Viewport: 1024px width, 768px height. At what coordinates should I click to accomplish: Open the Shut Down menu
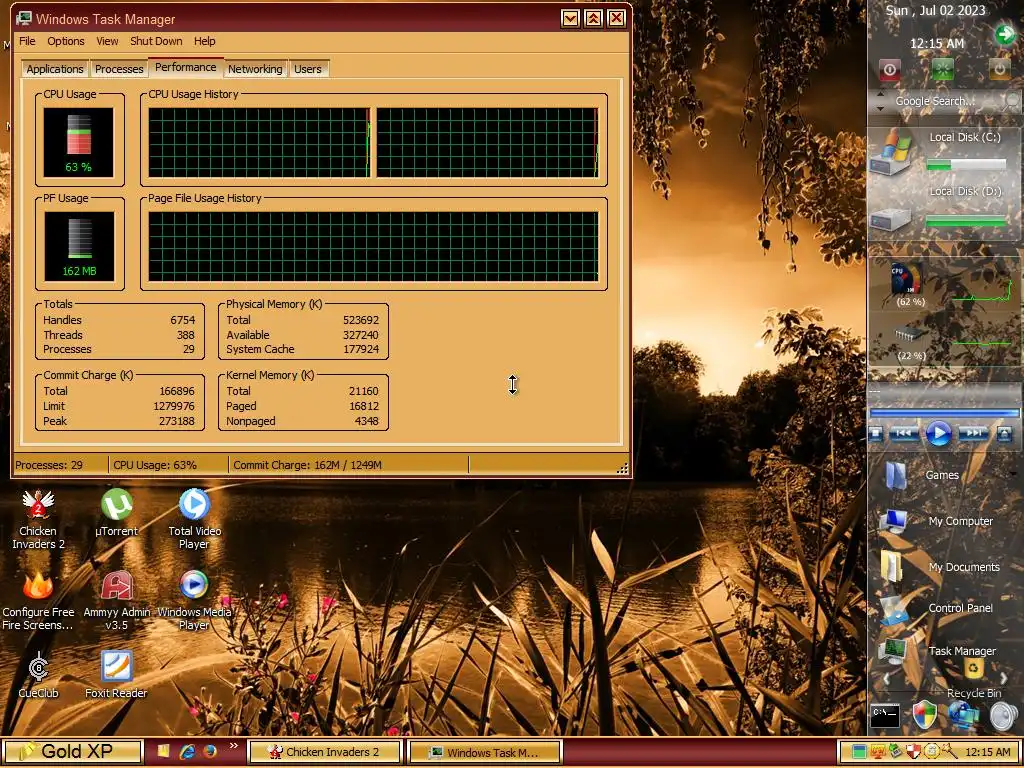(x=156, y=41)
